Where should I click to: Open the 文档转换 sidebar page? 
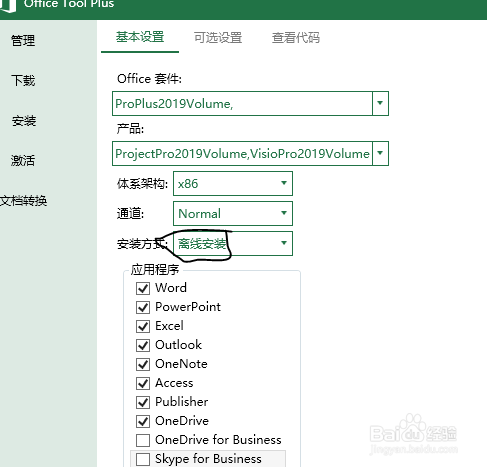[23, 201]
